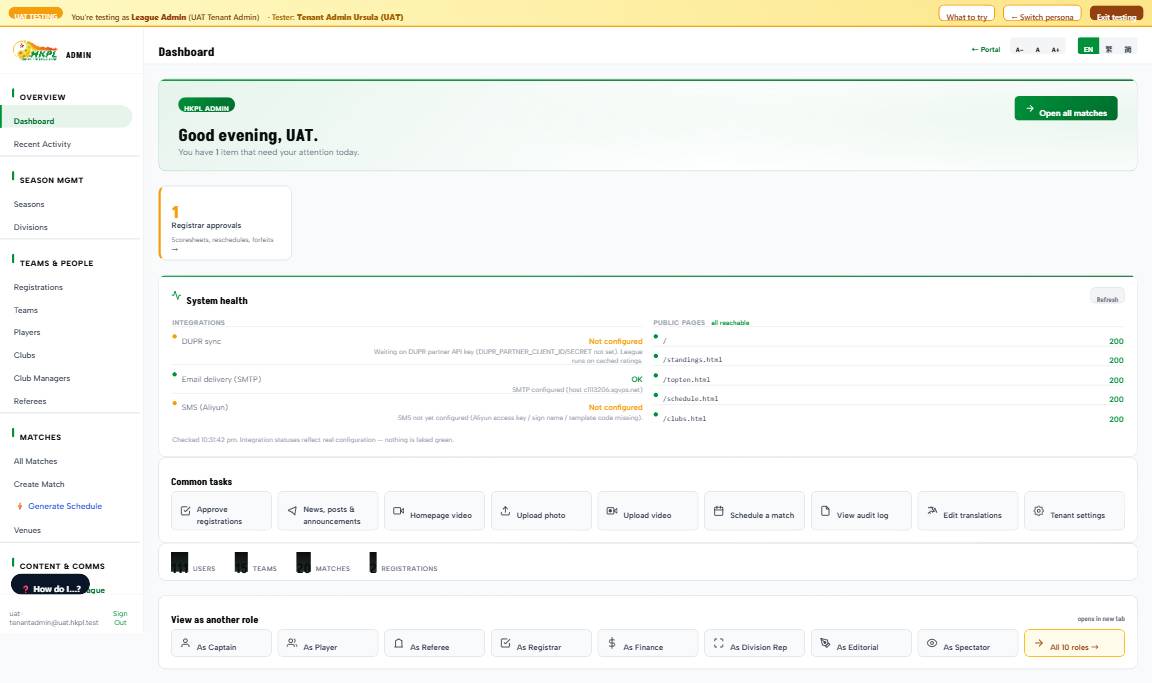Click the Exit testing button
Viewport: 1152px width, 683px height.
1116,15
